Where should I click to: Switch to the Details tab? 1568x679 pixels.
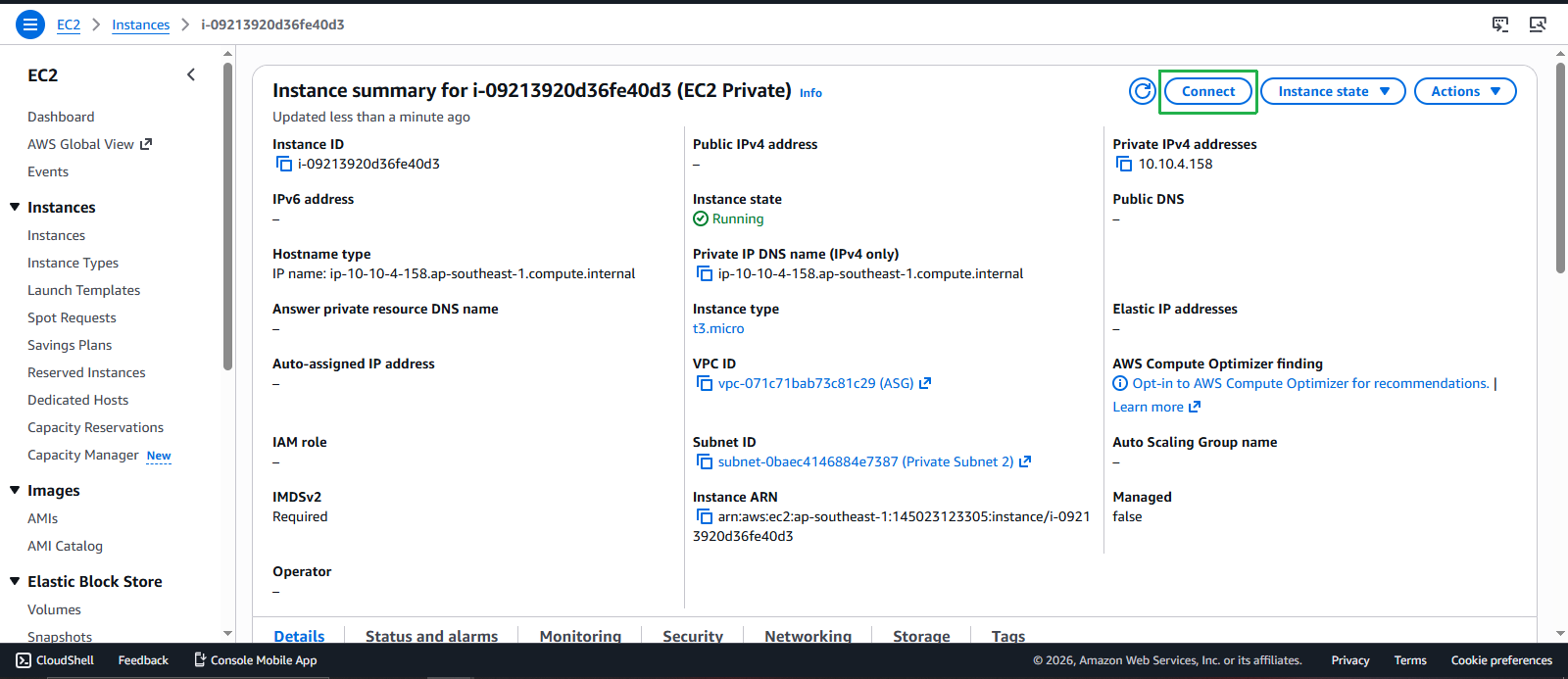coord(299,635)
